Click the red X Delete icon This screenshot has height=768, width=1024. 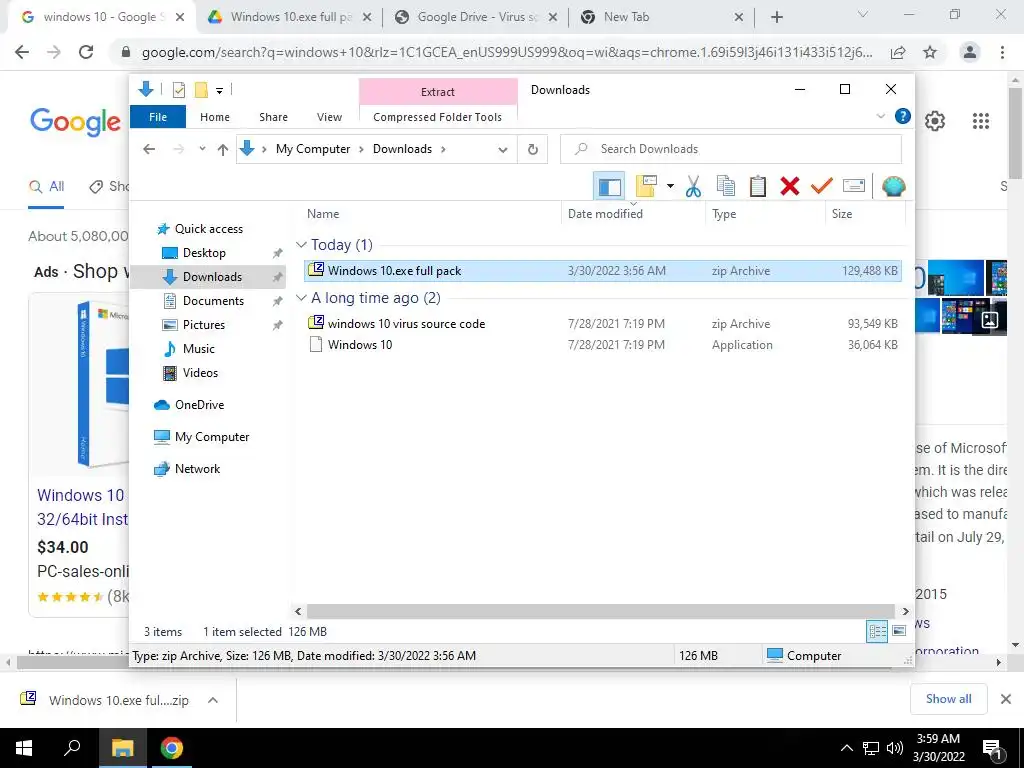790,187
